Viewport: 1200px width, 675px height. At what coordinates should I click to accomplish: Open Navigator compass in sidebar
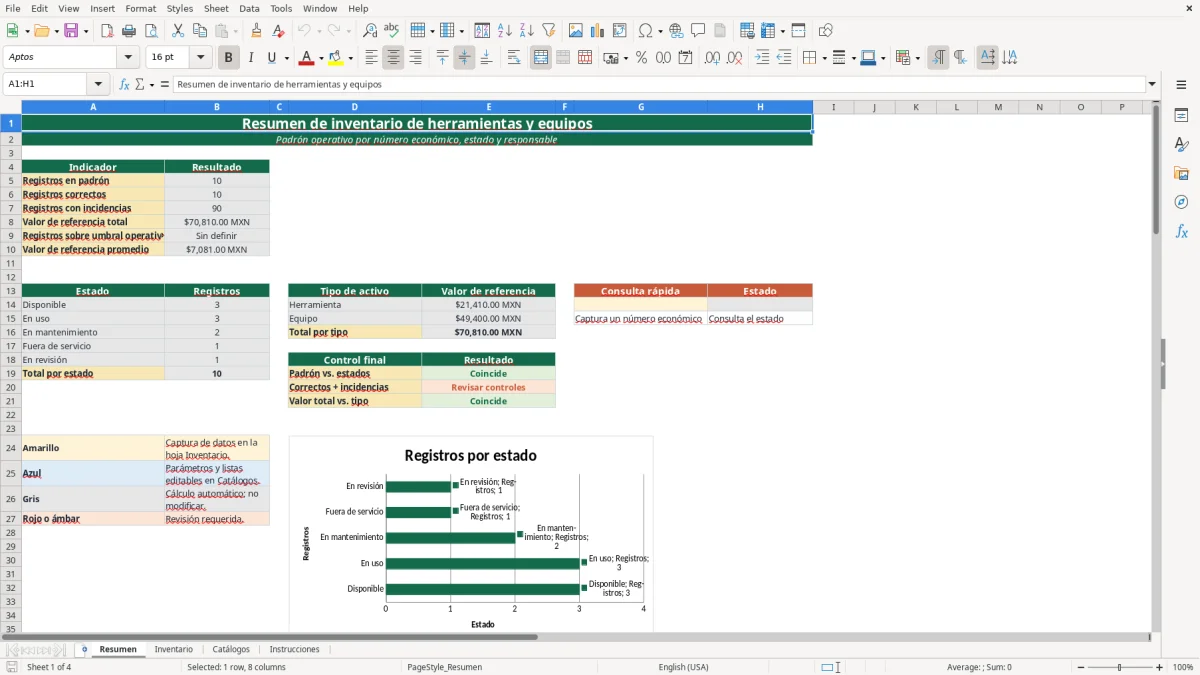1181,202
